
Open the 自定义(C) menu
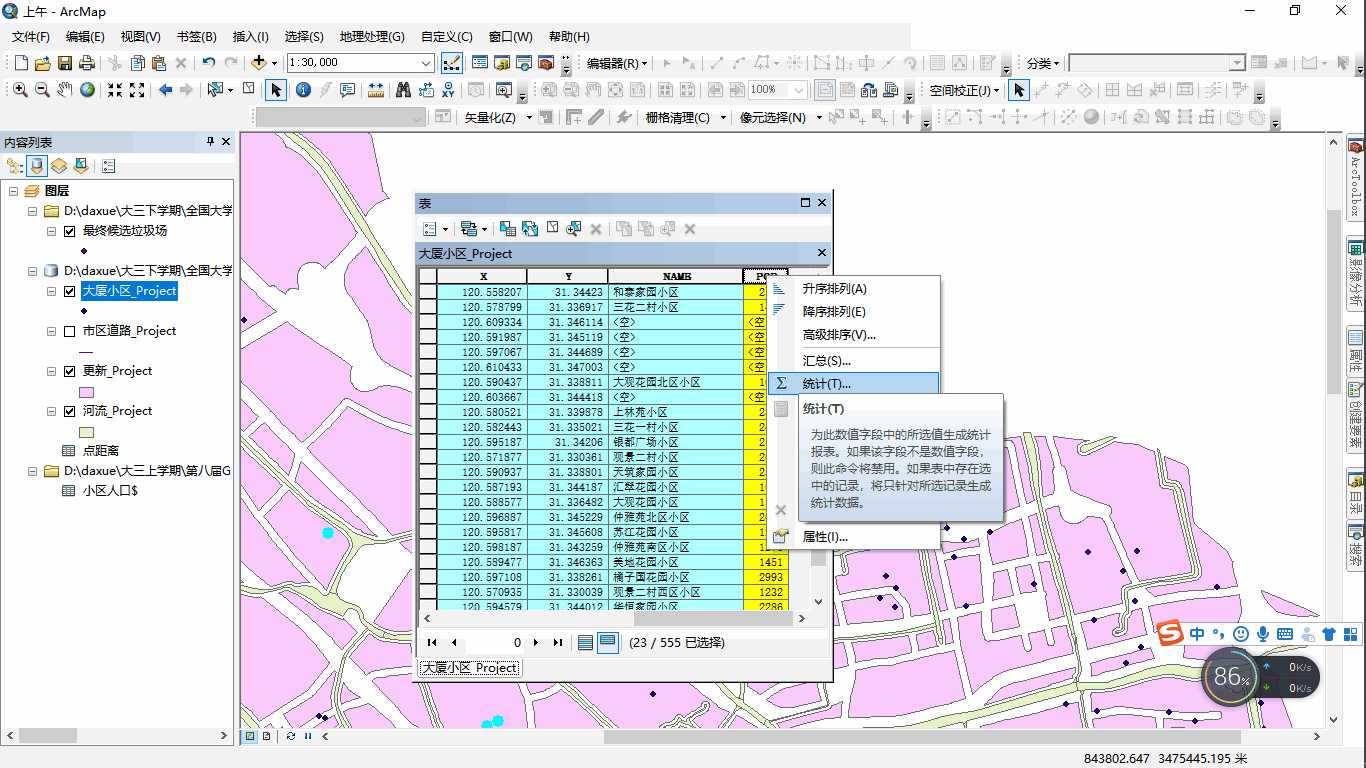coord(448,37)
